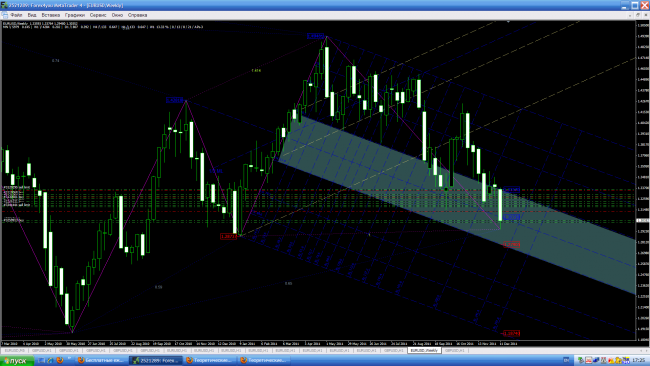Select the last GBPUSD,H1 chart tab
The width and height of the screenshot is (650, 366).
(x=454, y=351)
